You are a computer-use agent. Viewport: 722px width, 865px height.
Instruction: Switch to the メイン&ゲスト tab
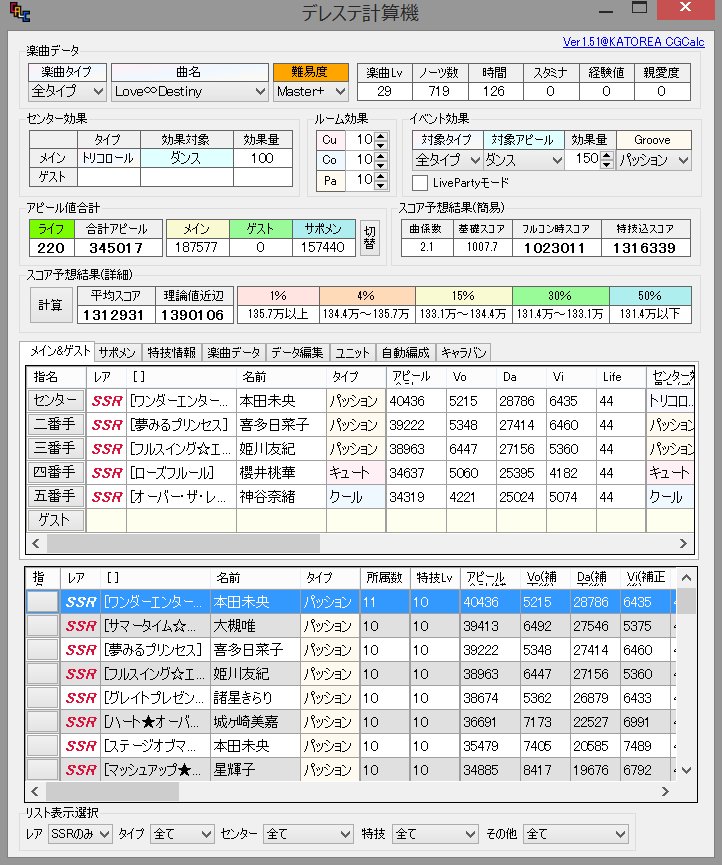click(59, 351)
